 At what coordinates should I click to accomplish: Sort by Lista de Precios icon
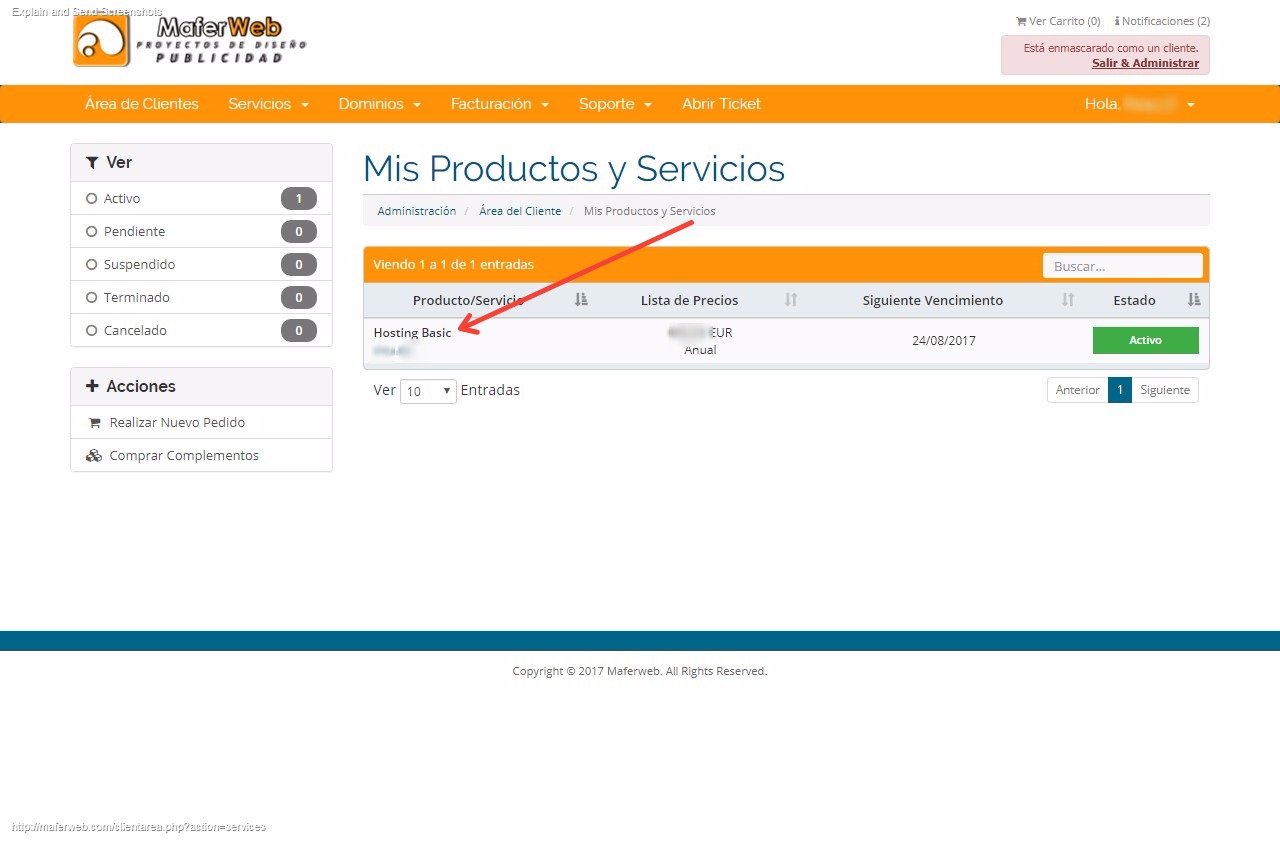pos(790,300)
